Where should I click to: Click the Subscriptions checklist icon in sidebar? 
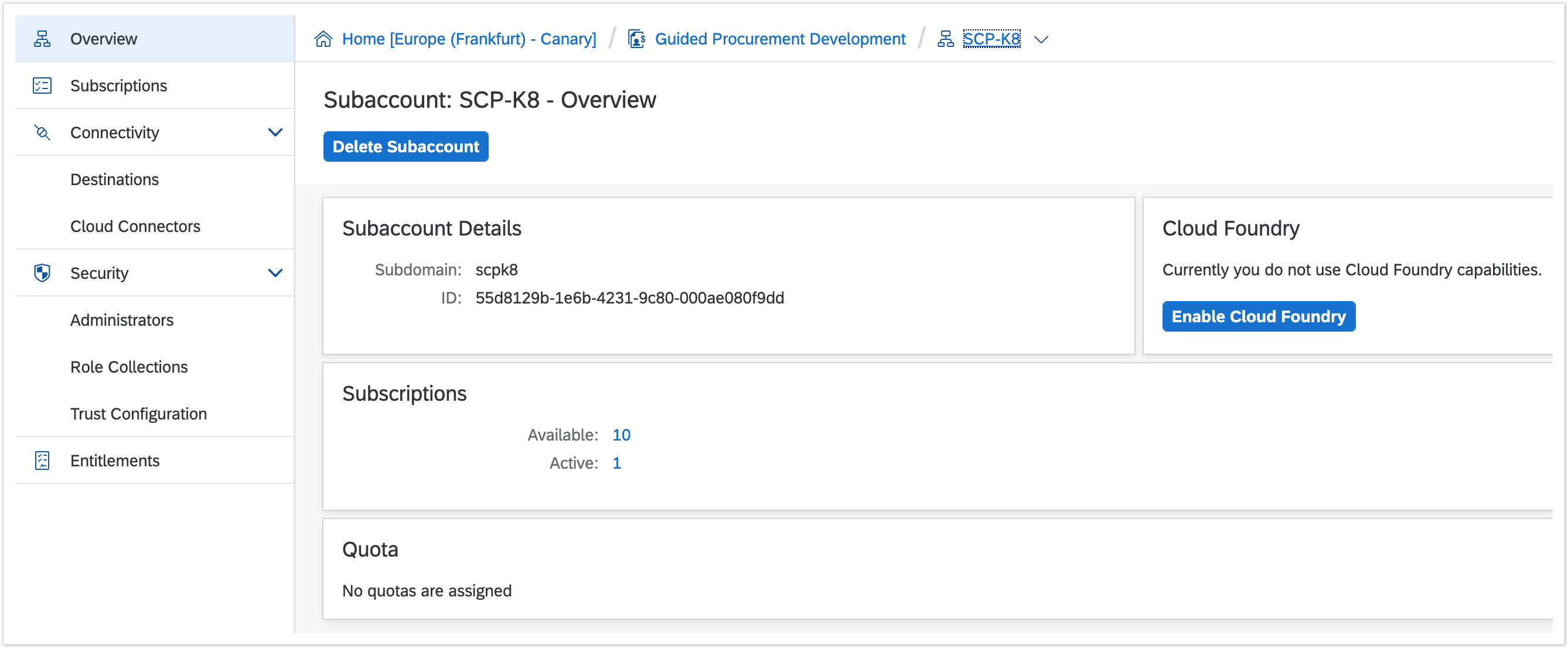[42, 86]
